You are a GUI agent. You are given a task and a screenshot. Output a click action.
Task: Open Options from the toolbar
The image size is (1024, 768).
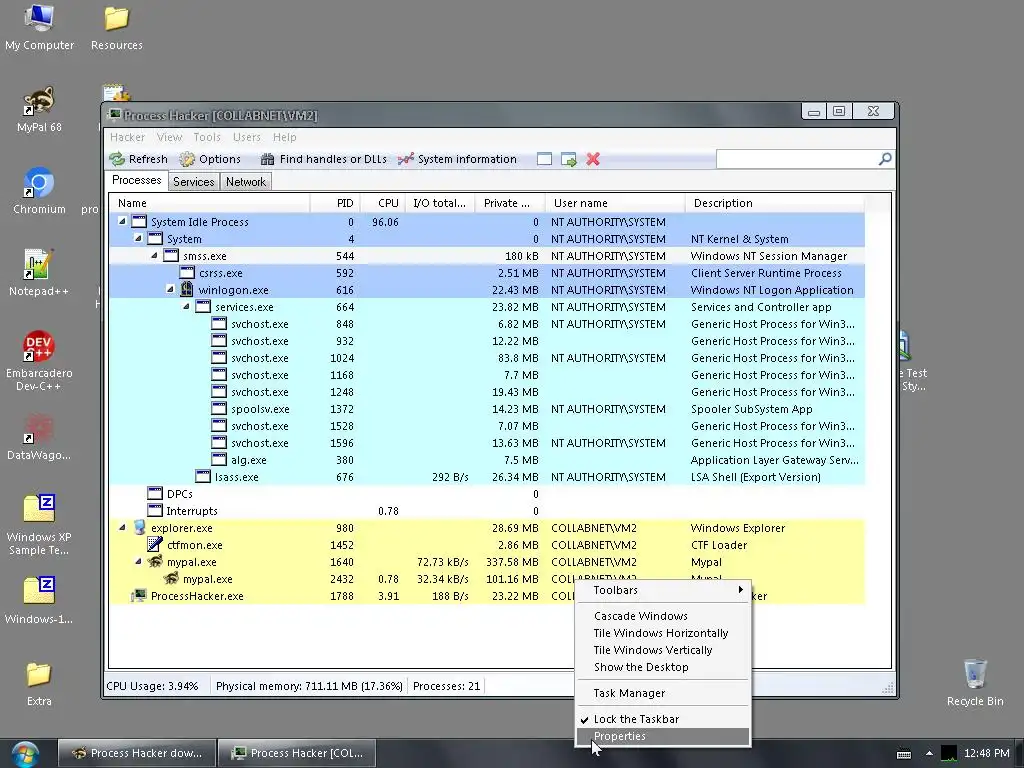coord(210,159)
